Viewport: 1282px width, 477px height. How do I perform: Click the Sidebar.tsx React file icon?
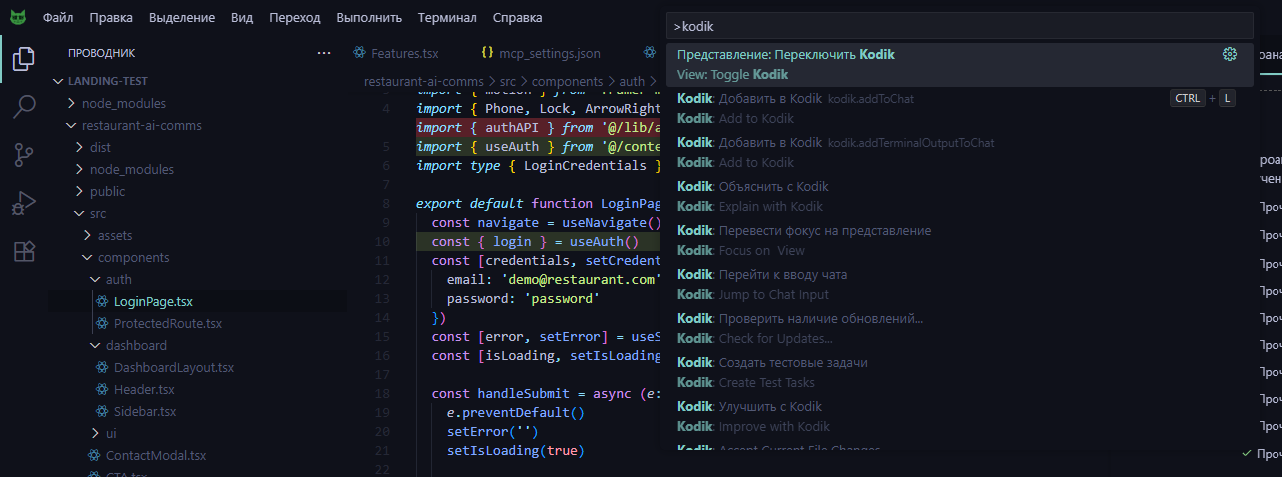102,411
